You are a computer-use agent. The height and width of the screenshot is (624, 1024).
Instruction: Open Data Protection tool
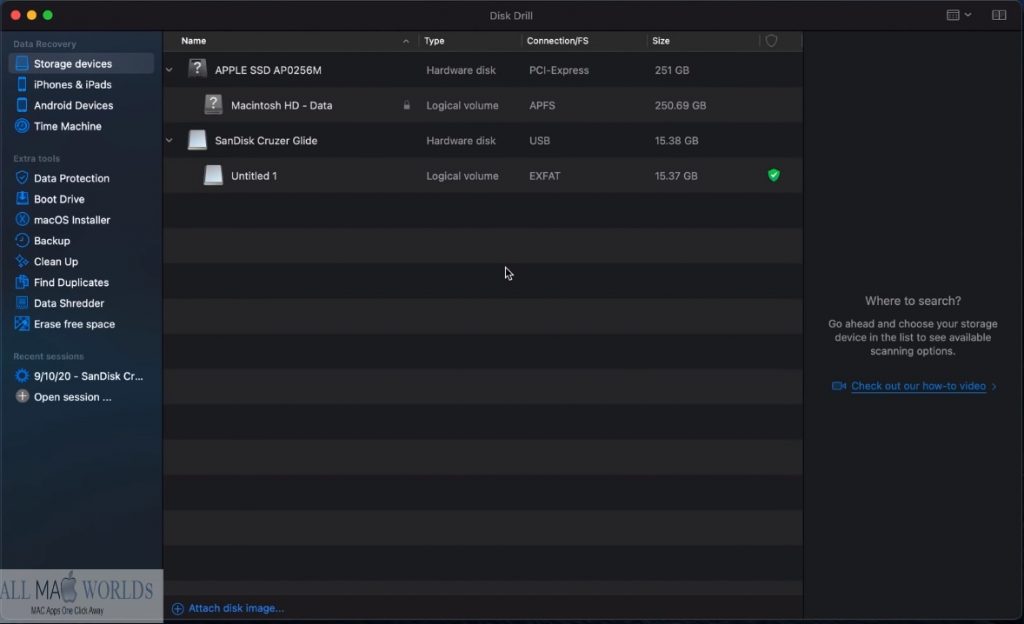click(71, 178)
